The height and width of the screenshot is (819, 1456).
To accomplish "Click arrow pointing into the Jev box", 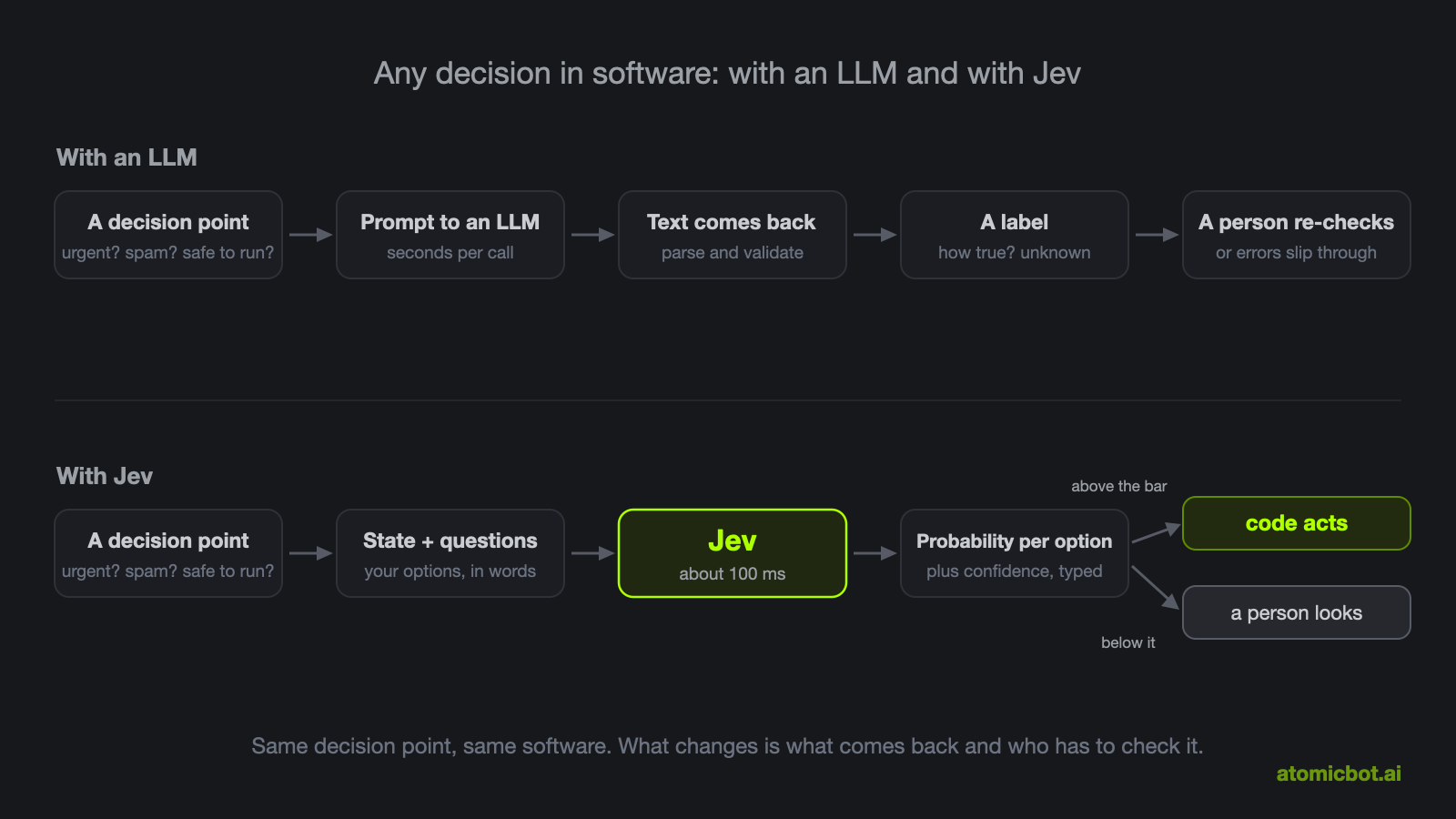I will [x=592, y=553].
